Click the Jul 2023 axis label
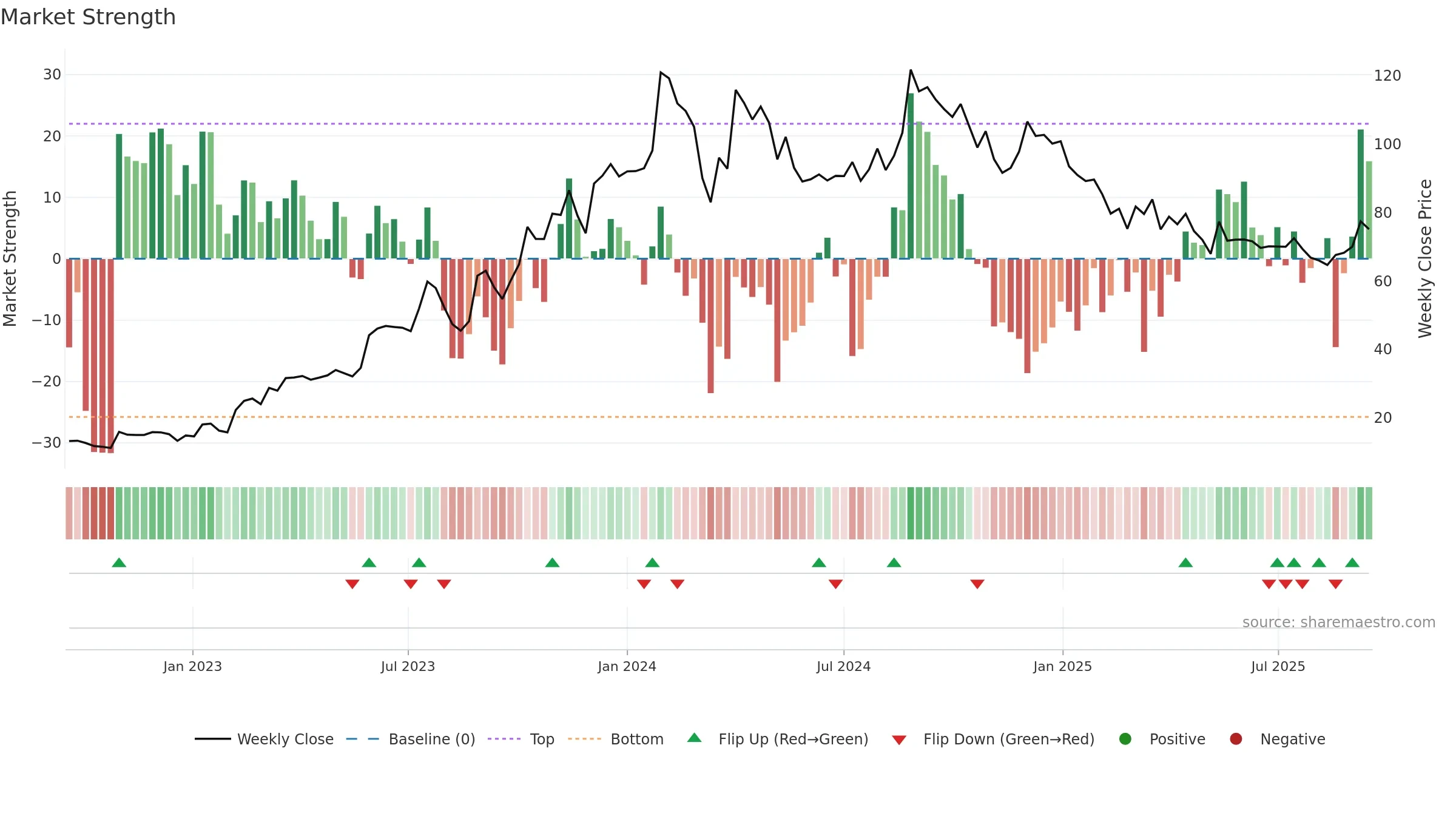The width and height of the screenshot is (1456, 819). click(408, 667)
